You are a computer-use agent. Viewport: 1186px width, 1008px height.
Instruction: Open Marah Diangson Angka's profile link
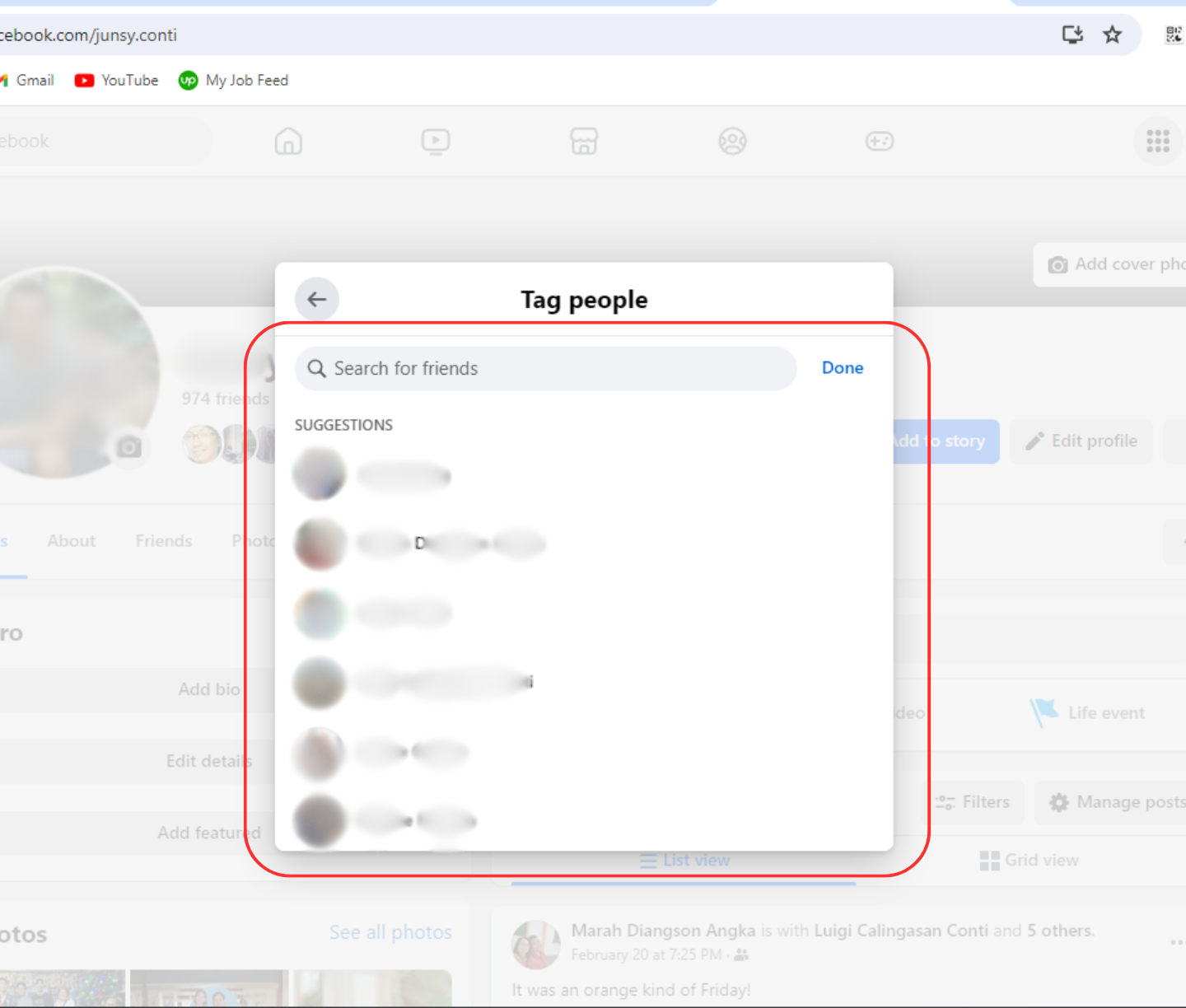coord(663,931)
